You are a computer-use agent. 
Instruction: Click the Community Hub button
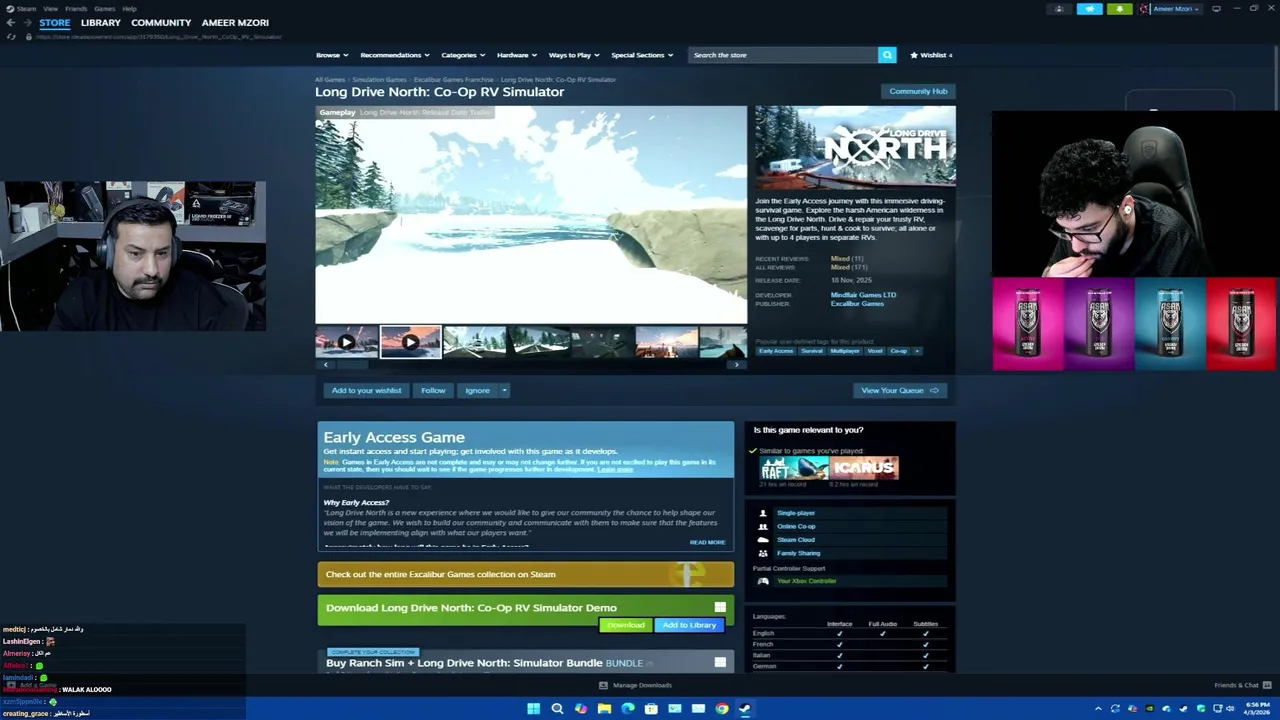[x=918, y=91]
